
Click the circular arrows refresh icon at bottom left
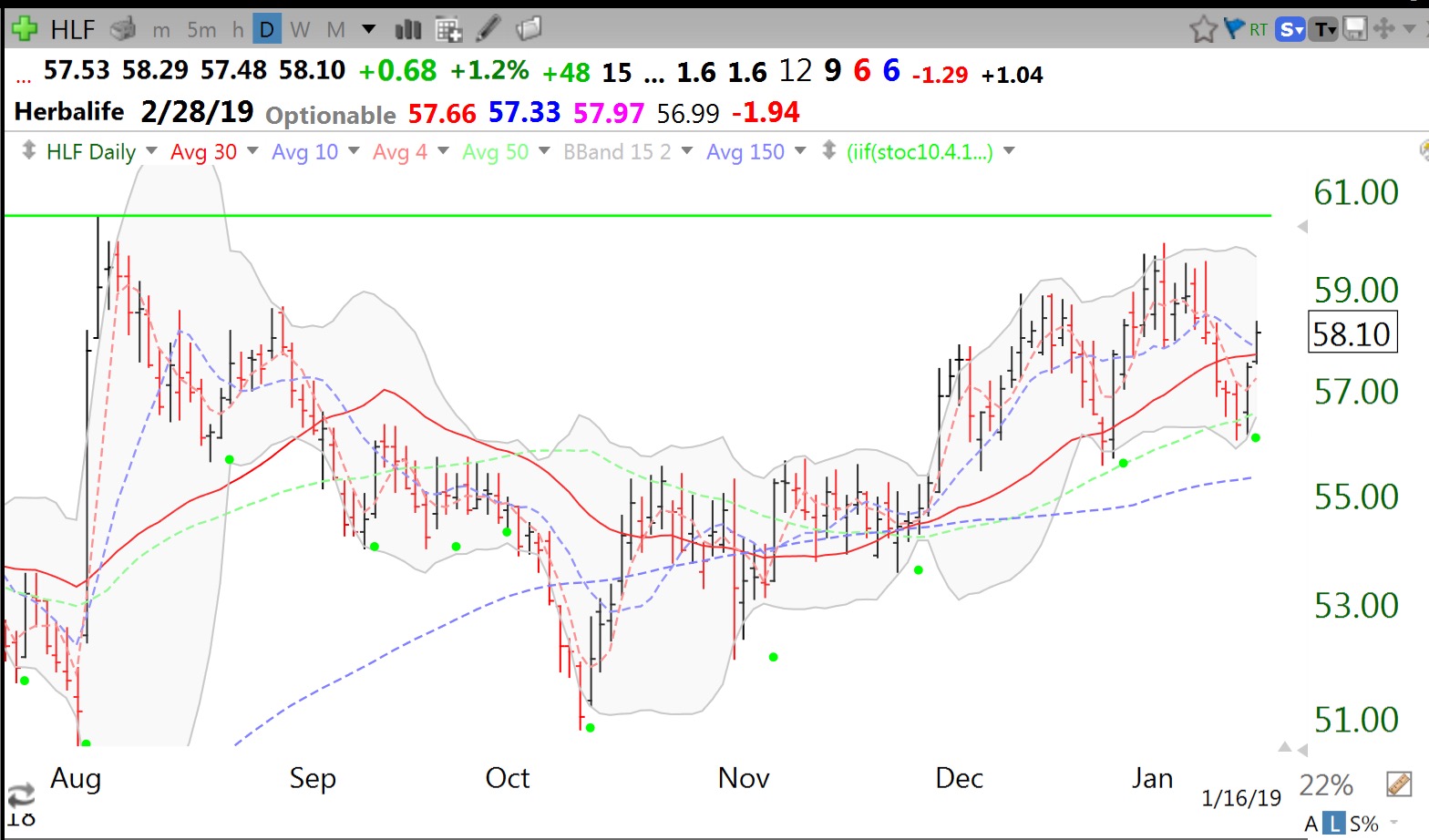coord(21,794)
